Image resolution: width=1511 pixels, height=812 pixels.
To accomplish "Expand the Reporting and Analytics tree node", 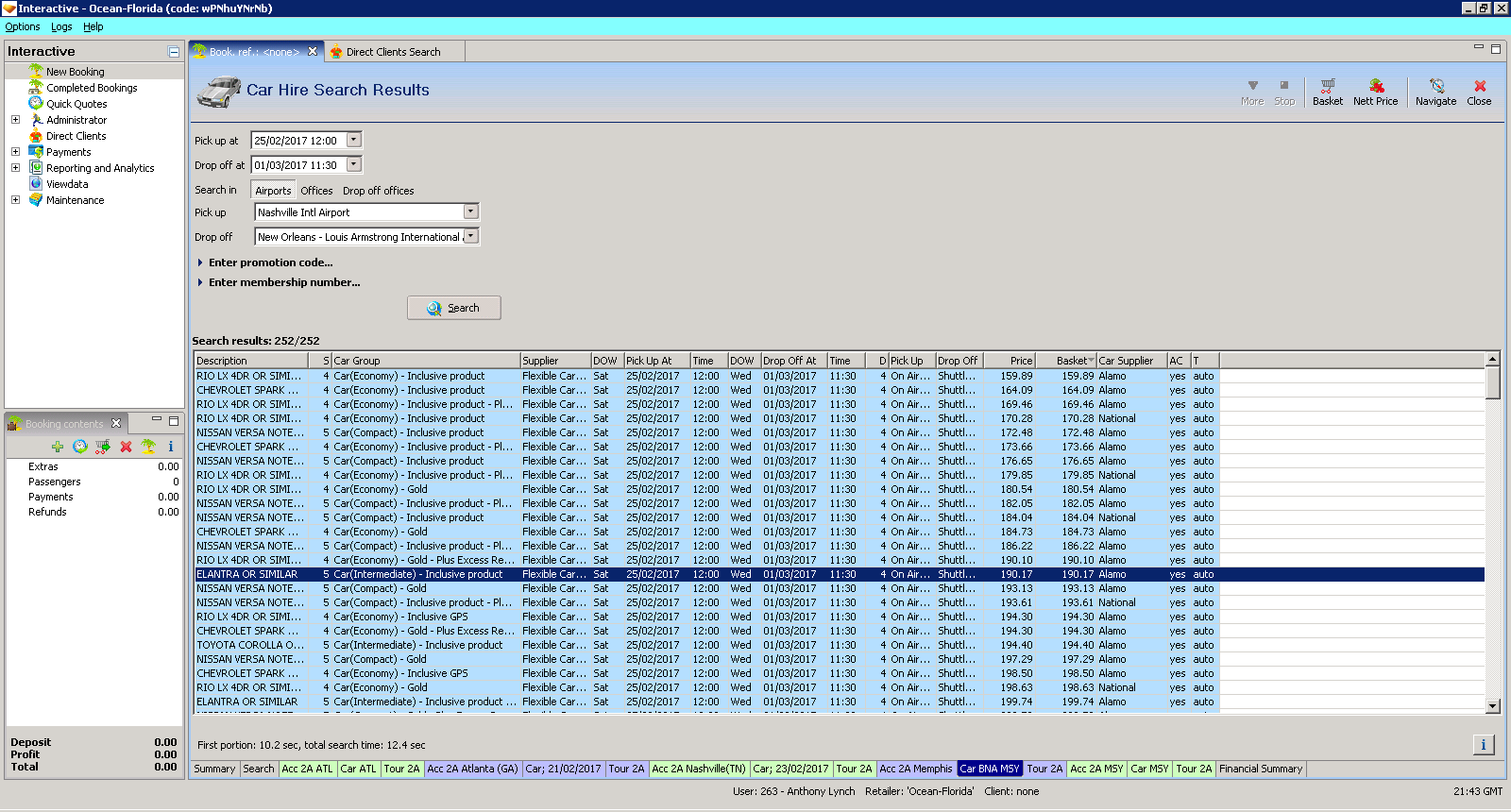I will [x=15, y=168].
